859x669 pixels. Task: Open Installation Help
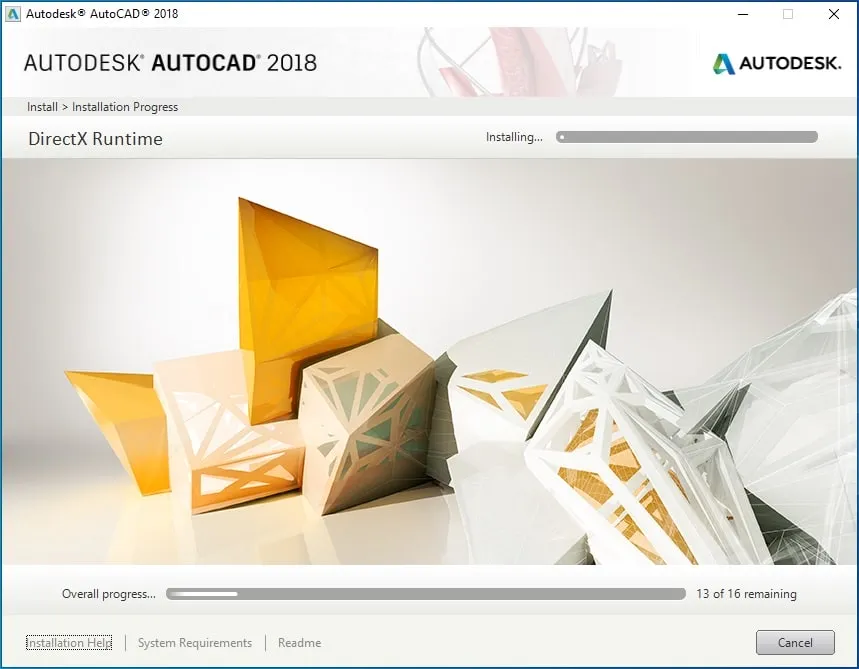pos(67,642)
